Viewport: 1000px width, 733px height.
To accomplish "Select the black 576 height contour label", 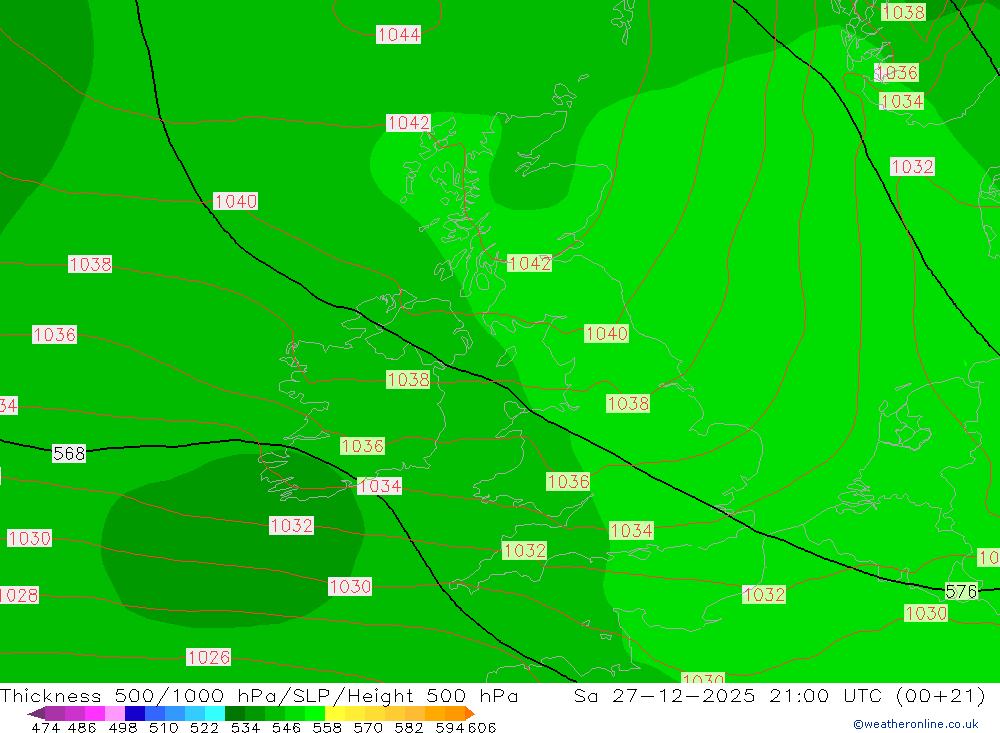I will click(x=961, y=591).
